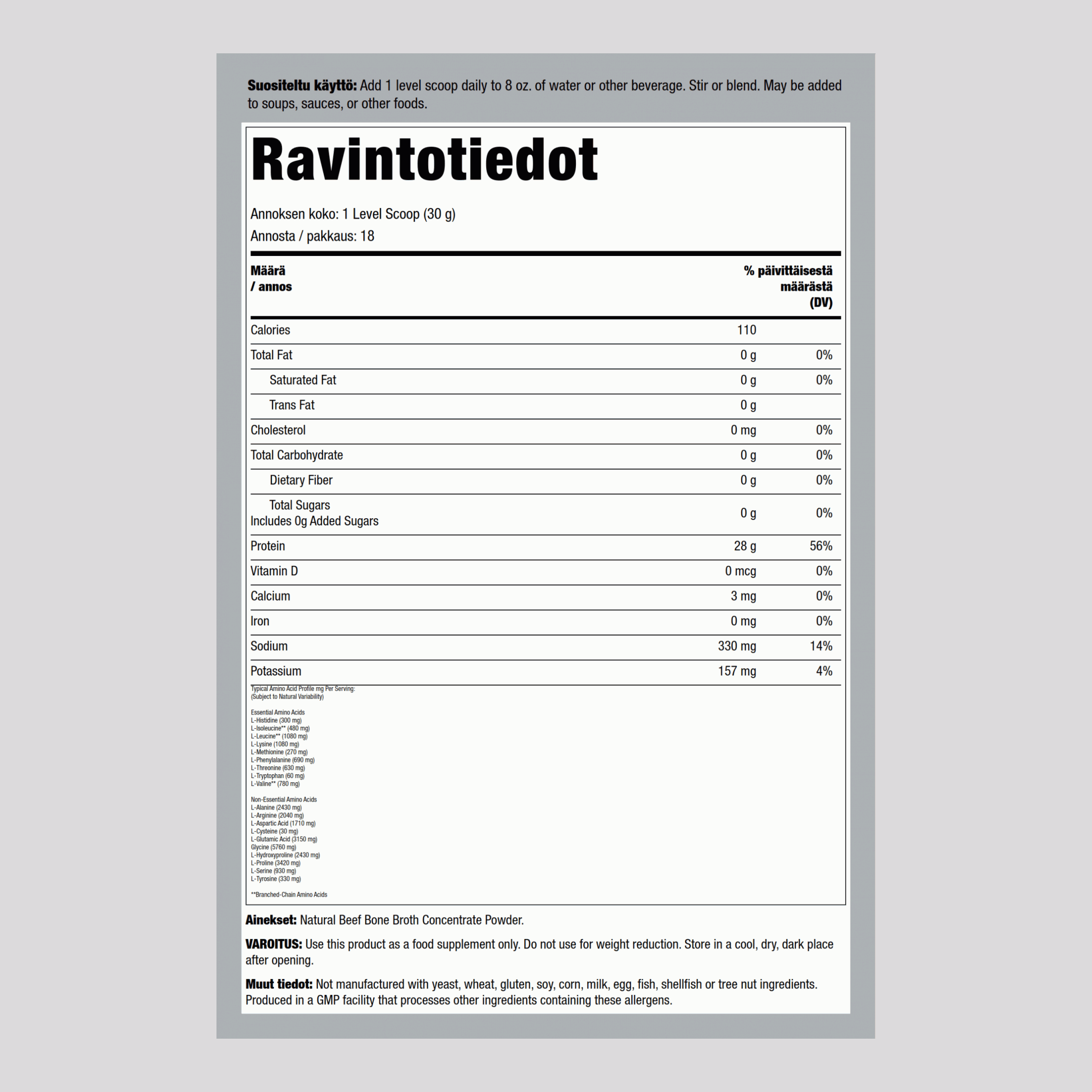1092x1092 pixels.
Task: Select the Calcium row label
Action: pos(270,596)
